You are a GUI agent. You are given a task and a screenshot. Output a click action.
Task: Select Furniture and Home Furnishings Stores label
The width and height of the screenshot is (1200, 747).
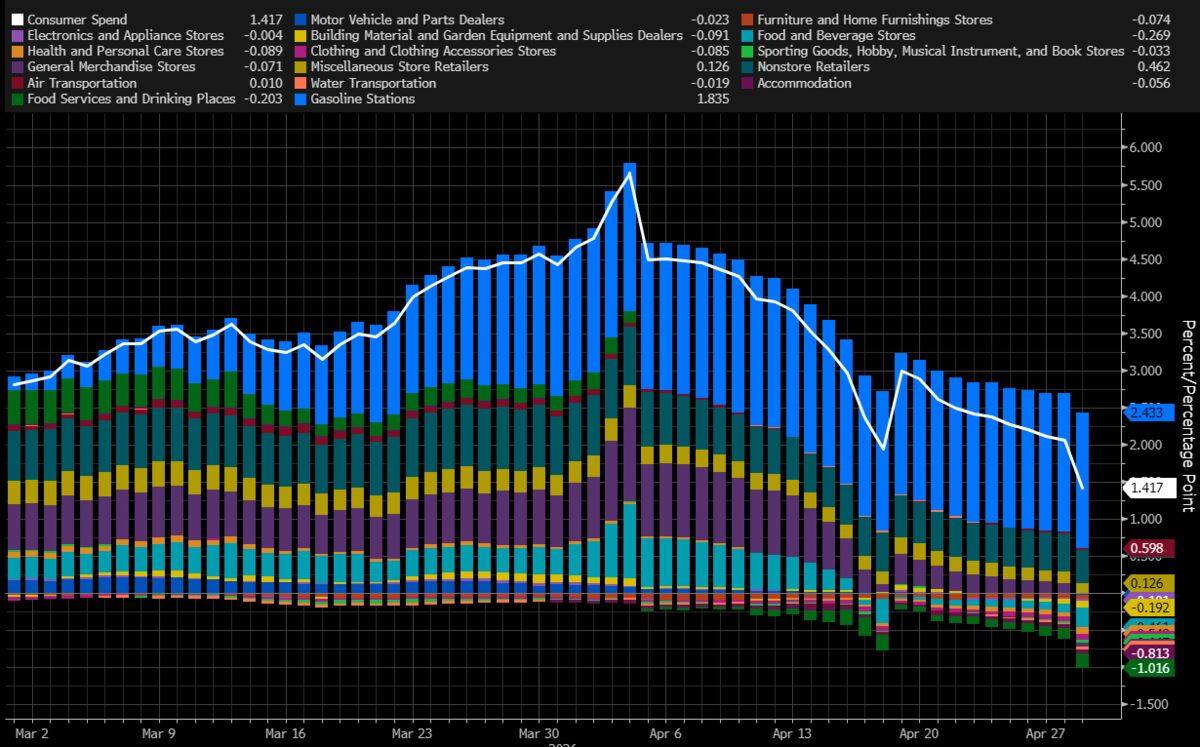(875, 20)
